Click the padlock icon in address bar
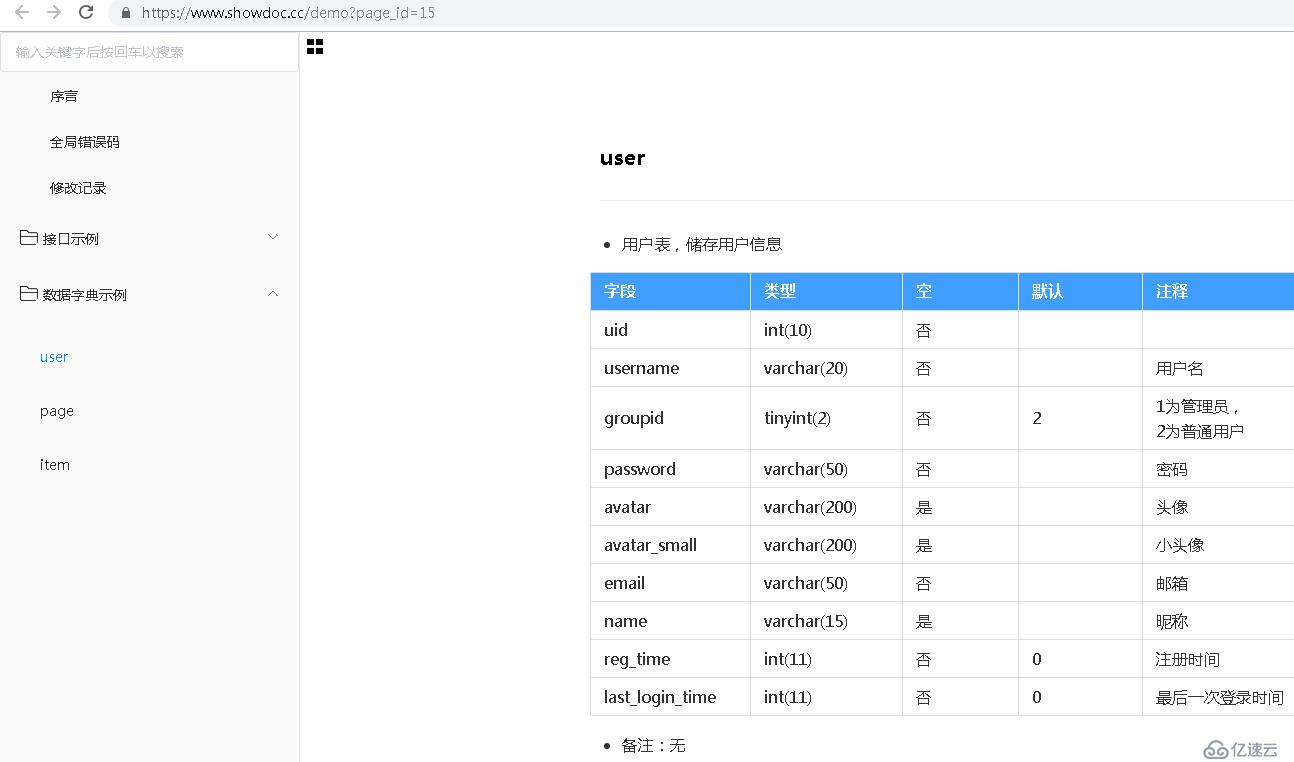Viewport: 1294px width, 762px height. point(126,13)
